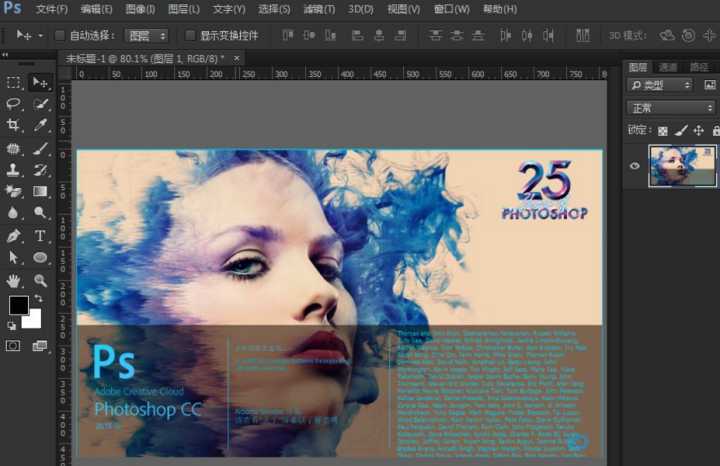Click the 3D roll mode icon
The image size is (720, 466).
[x=688, y=35]
